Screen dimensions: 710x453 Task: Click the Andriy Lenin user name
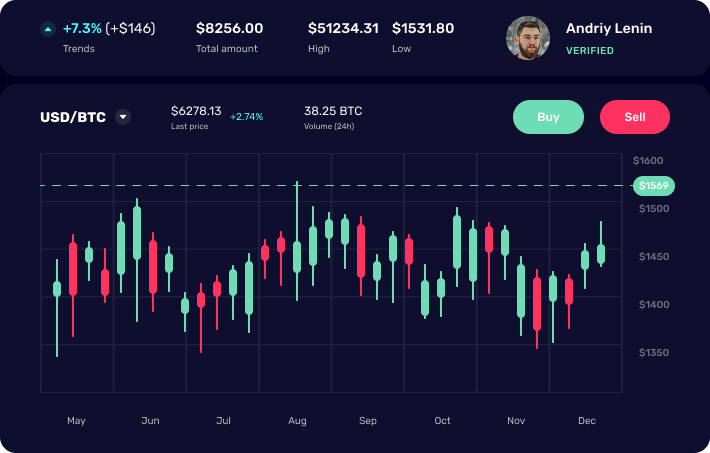pos(609,28)
